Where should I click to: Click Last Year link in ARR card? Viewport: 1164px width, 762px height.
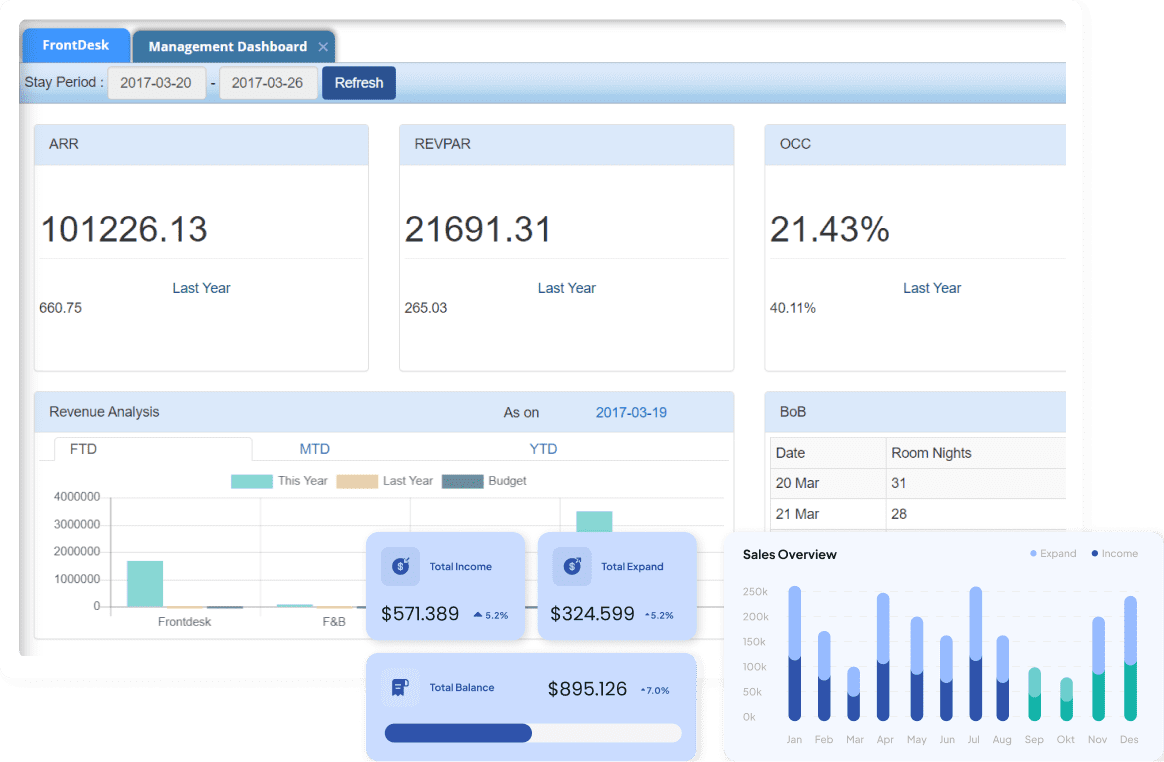(x=201, y=288)
